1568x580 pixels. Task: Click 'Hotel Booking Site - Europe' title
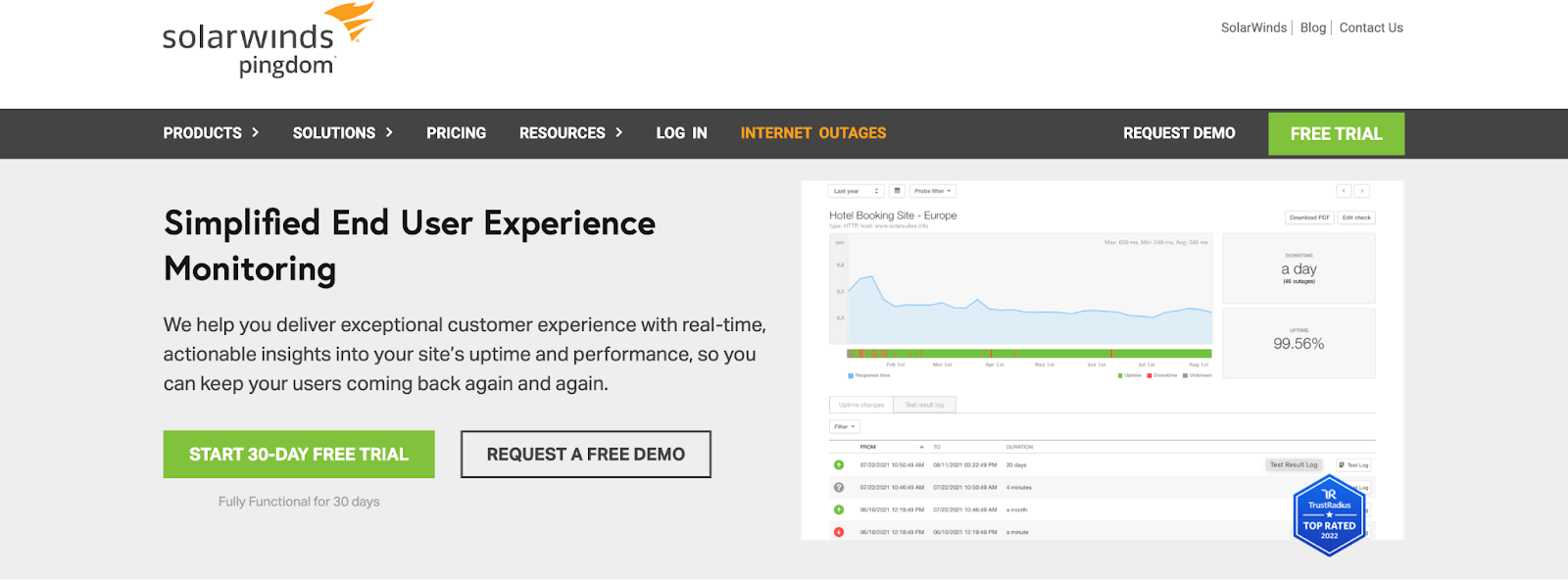tap(893, 216)
